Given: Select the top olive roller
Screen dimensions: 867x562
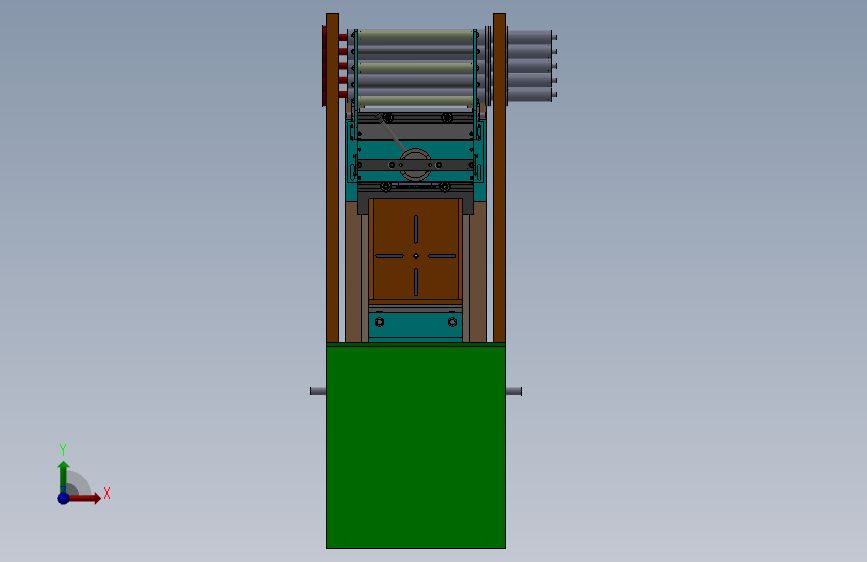Looking at the screenshot, I should [415, 37].
